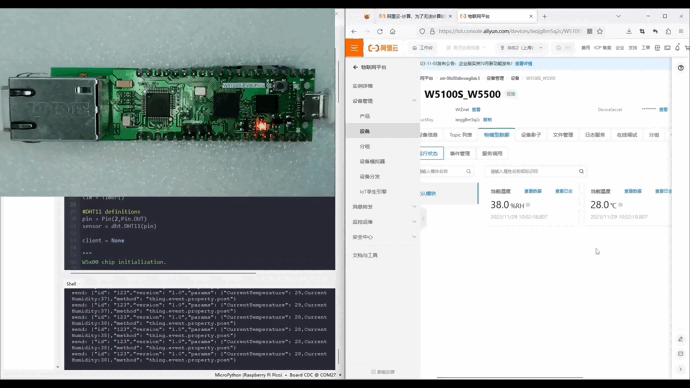This screenshot has height=388, width=690.
Task: Collapse the module panel with the side arrow handle
Action: [x=423, y=218]
